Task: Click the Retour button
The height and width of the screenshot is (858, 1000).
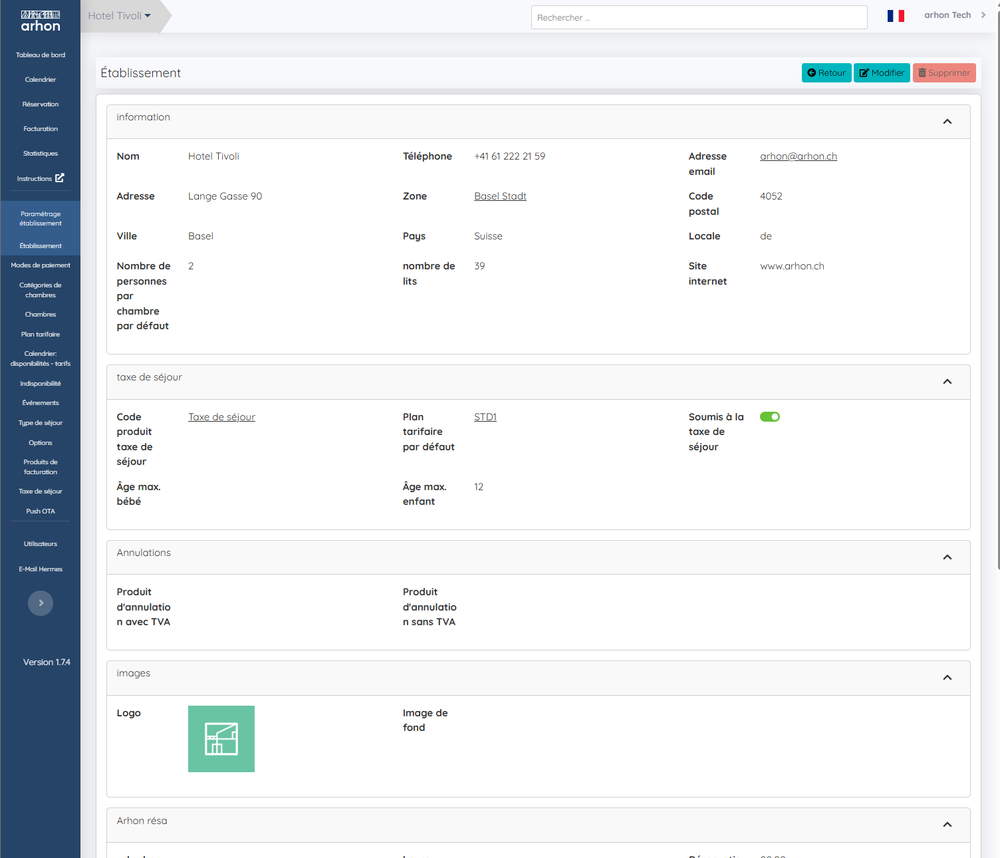Action: tap(826, 73)
